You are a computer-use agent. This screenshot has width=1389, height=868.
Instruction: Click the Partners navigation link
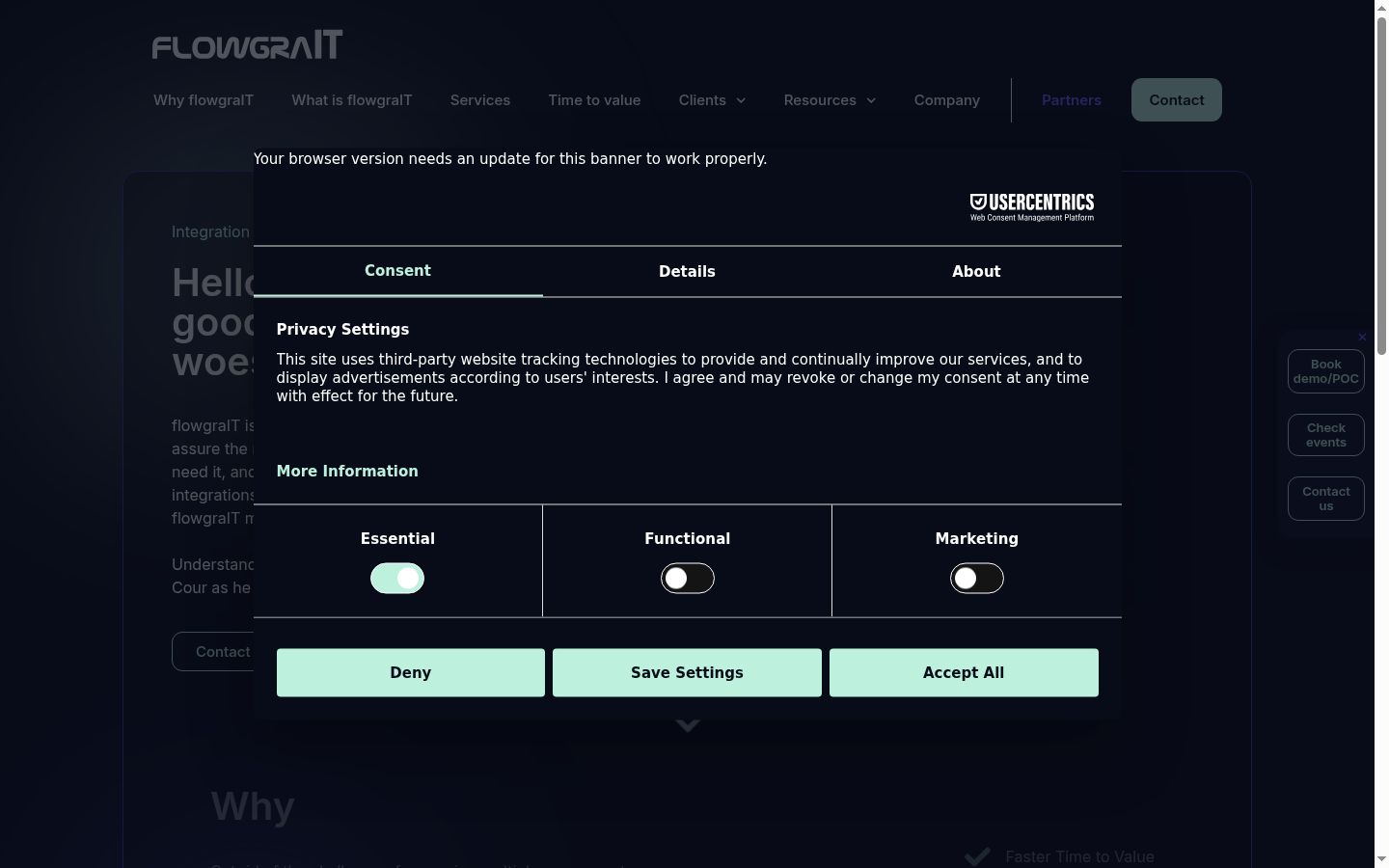click(x=1072, y=100)
